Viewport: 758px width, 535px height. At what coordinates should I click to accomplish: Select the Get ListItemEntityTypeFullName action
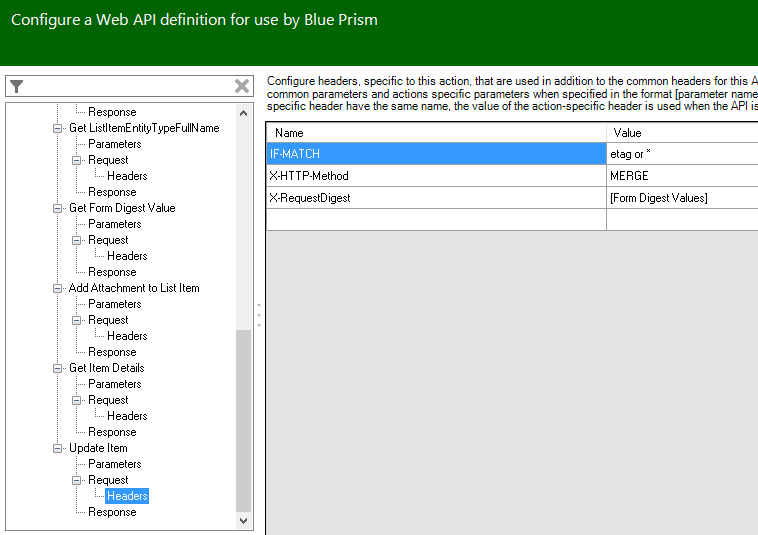click(143, 128)
